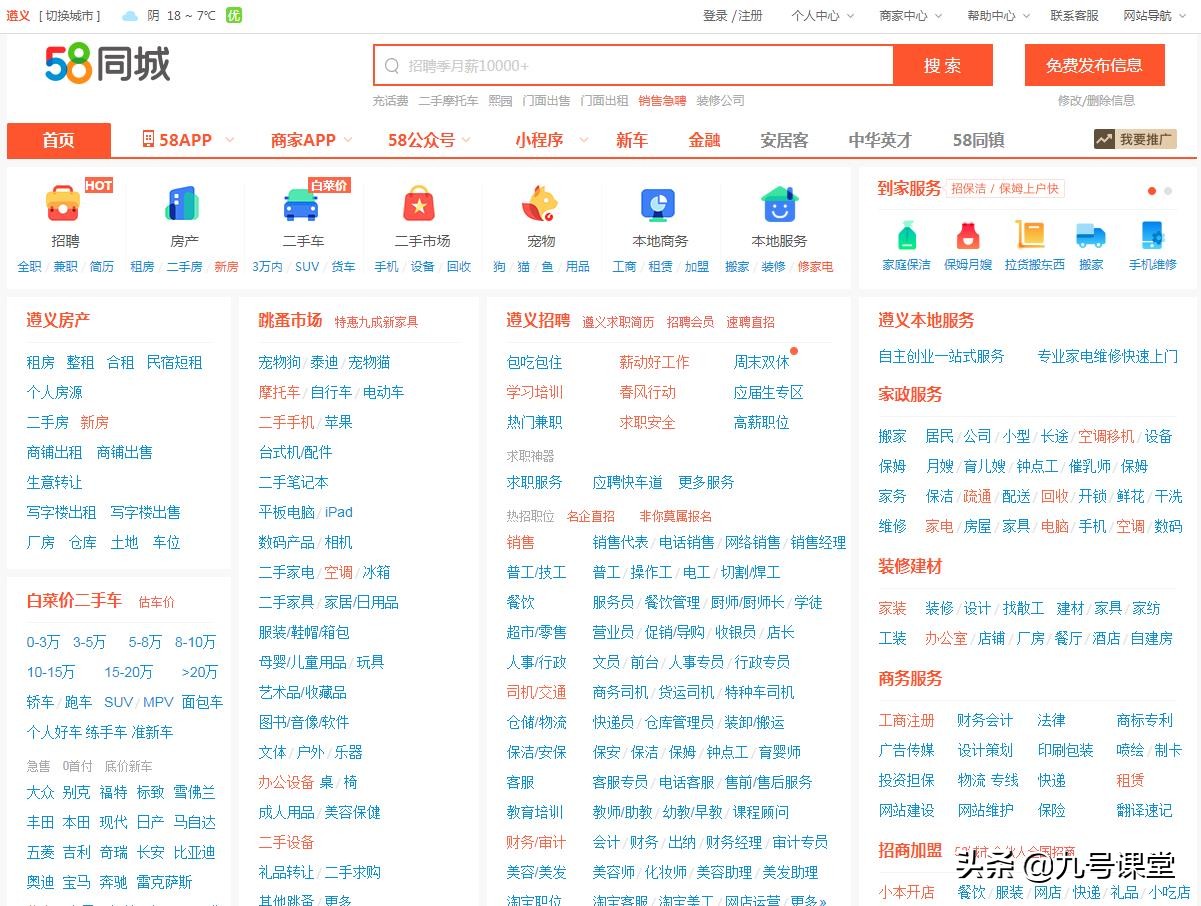Open the 宠物 pet icon
The width and height of the screenshot is (1201, 906).
[540, 203]
